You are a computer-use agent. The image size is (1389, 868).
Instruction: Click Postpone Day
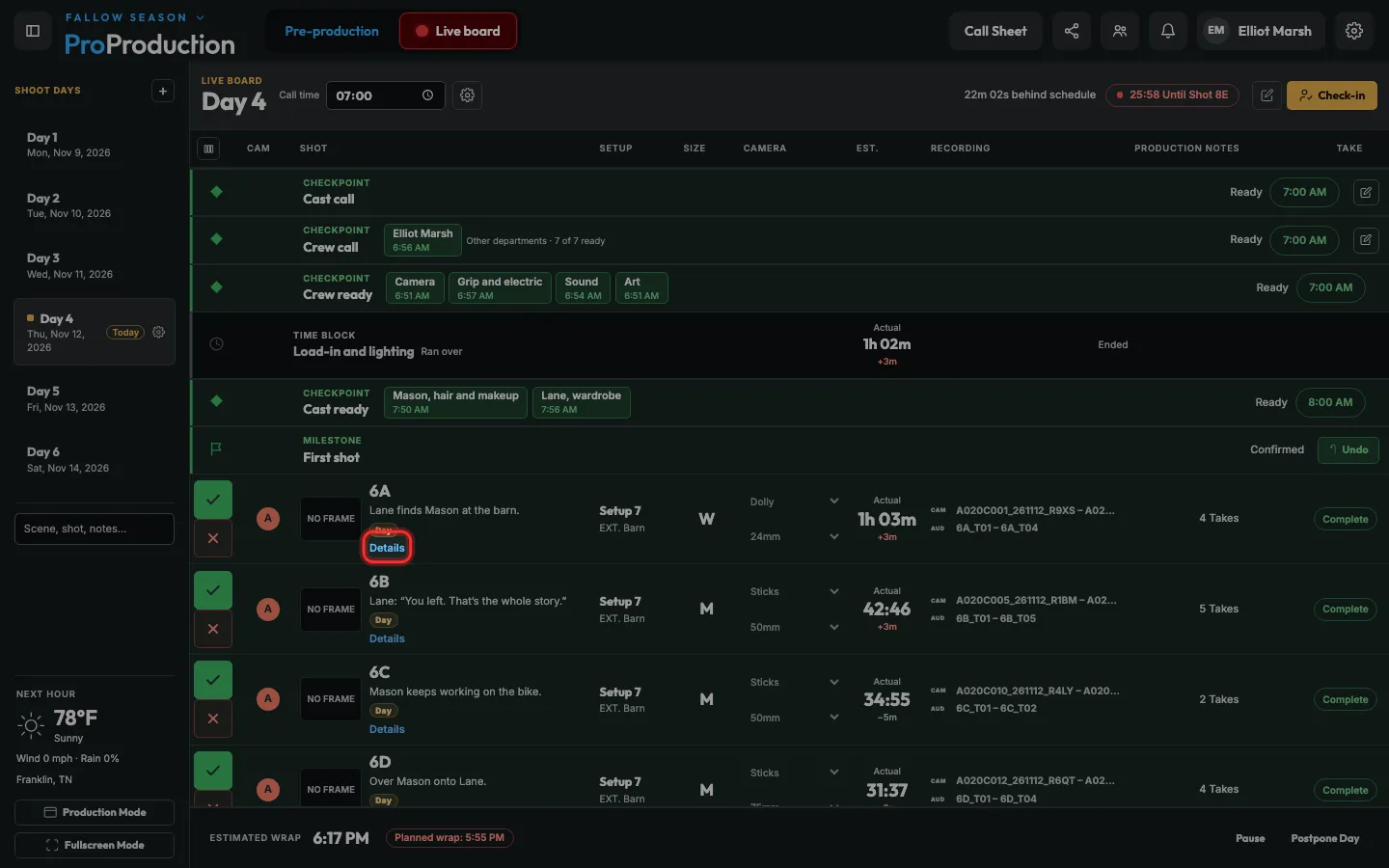pos(1324,838)
